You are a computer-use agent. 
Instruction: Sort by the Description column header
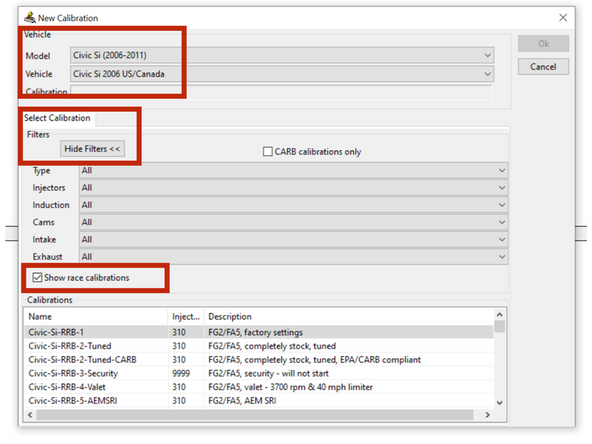tap(348, 316)
